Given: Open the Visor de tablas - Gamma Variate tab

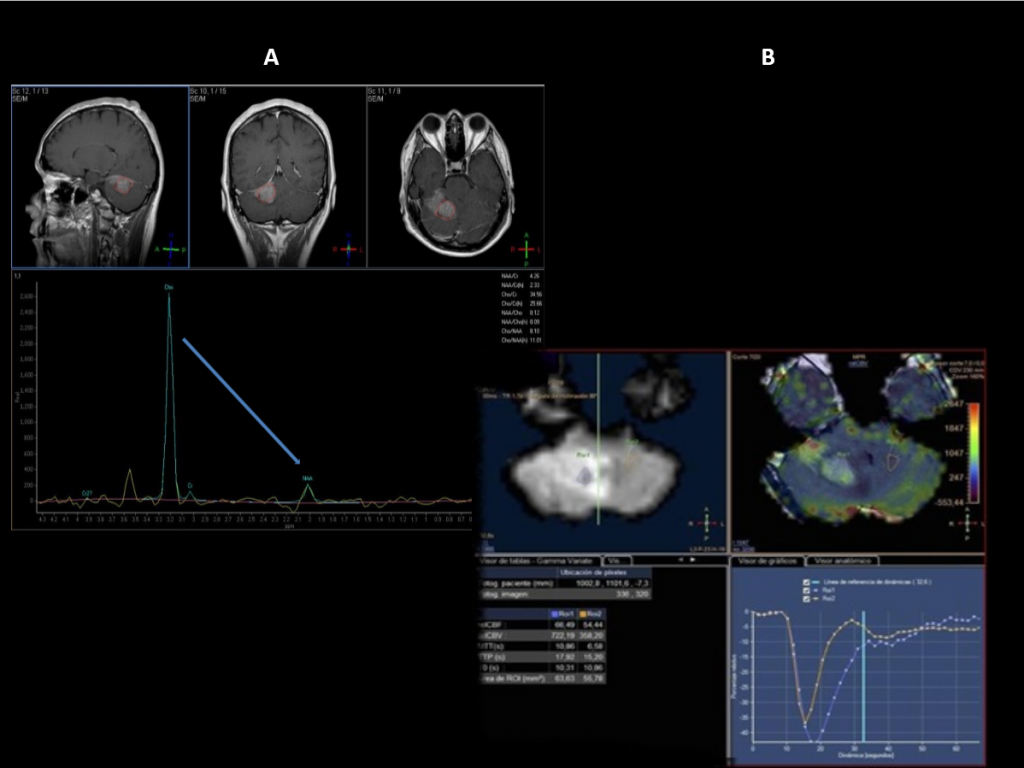Looking at the screenshot, I should pyautogui.click(x=541, y=561).
